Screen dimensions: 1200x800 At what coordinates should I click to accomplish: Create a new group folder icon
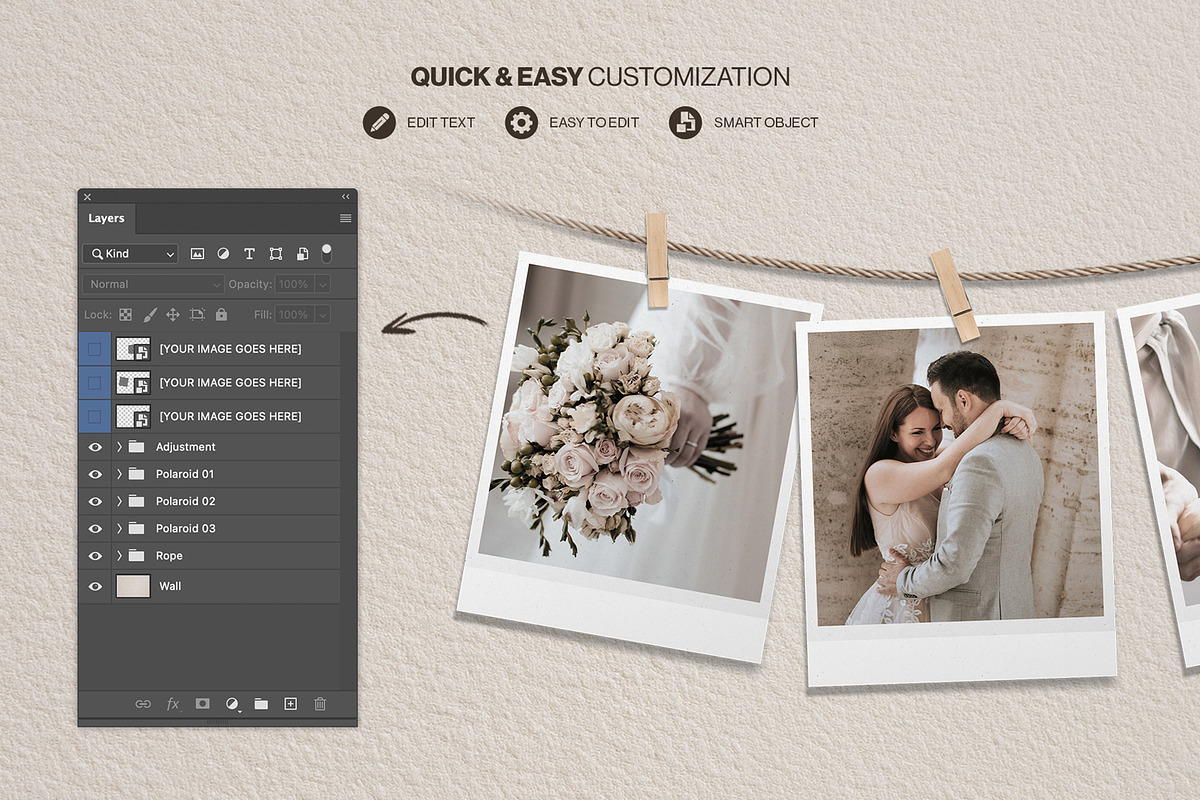click(261, 704)
